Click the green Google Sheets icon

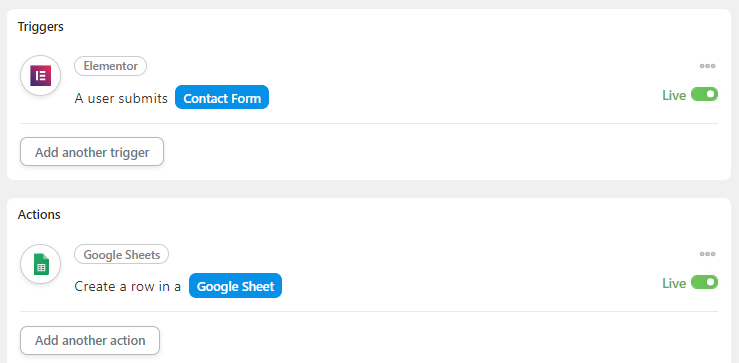[x=41, y=264]
